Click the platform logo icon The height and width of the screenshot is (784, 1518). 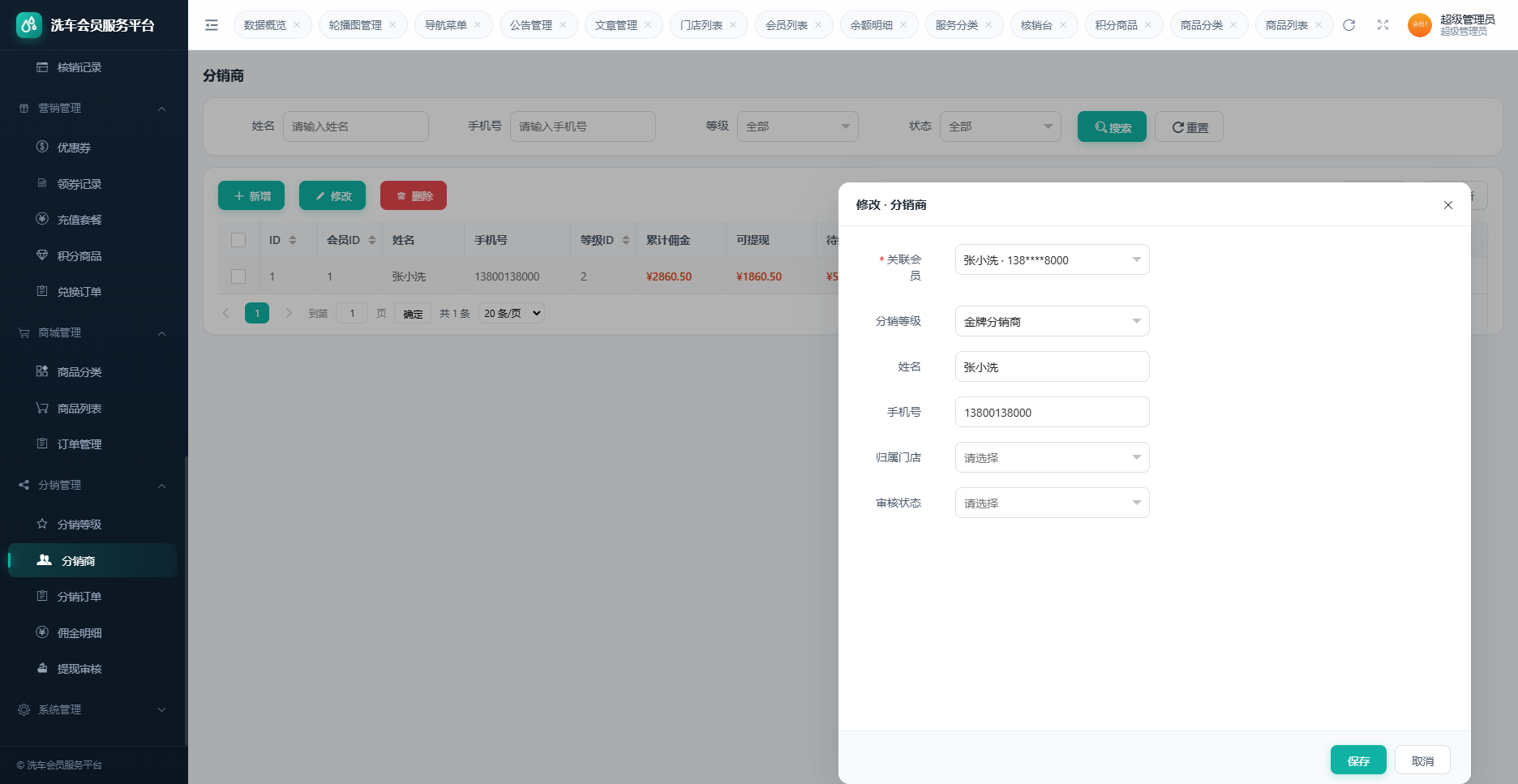tap(29, 25)
